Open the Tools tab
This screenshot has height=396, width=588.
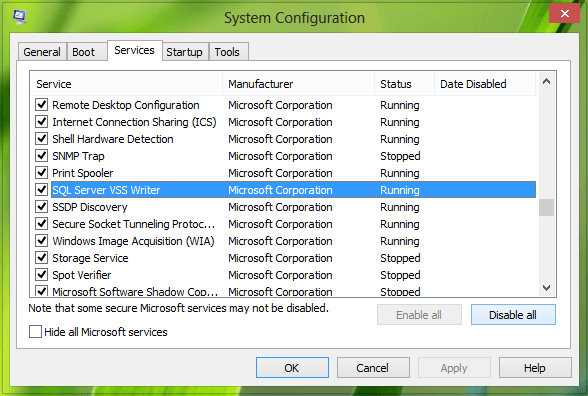[x=227, y=52]
